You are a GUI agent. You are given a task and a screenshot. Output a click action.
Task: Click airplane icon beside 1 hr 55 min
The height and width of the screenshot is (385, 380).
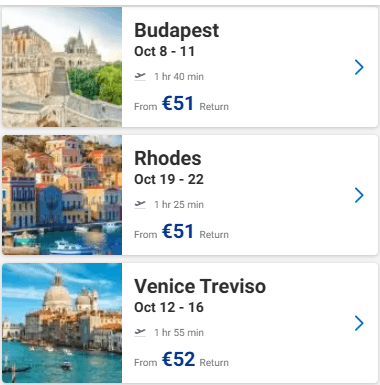[x=140, y=332]
